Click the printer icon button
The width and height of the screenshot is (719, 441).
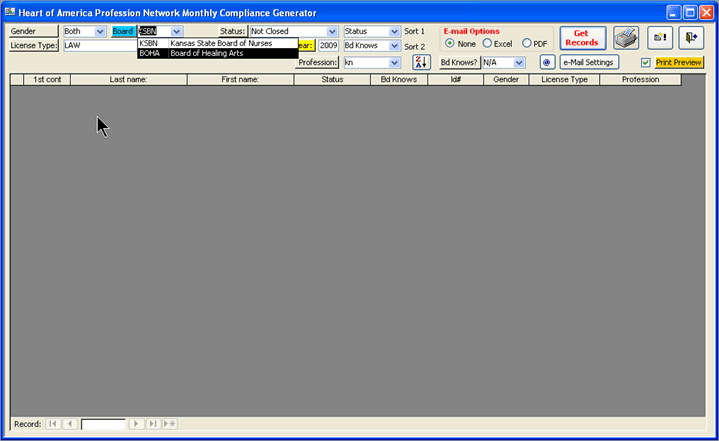point(626,38)
